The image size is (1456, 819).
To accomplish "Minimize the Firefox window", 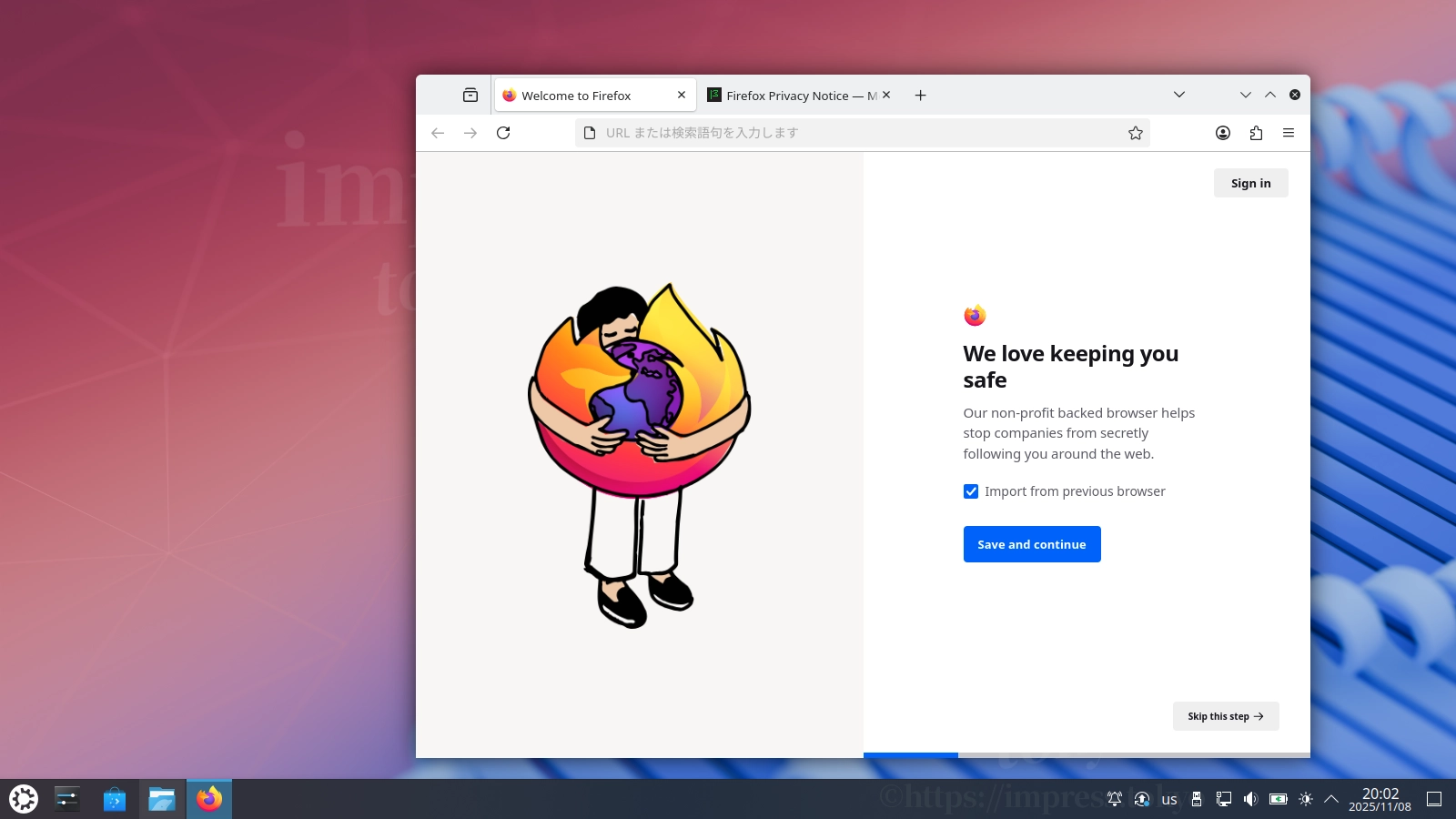I will tap(1246, 95).
